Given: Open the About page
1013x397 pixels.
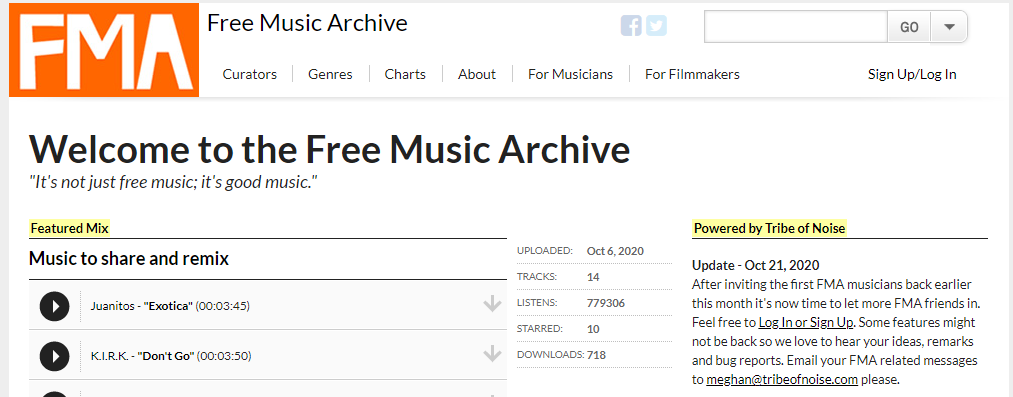Looking at the screenshot, I should pyautogui.click(x=477, y=74).
